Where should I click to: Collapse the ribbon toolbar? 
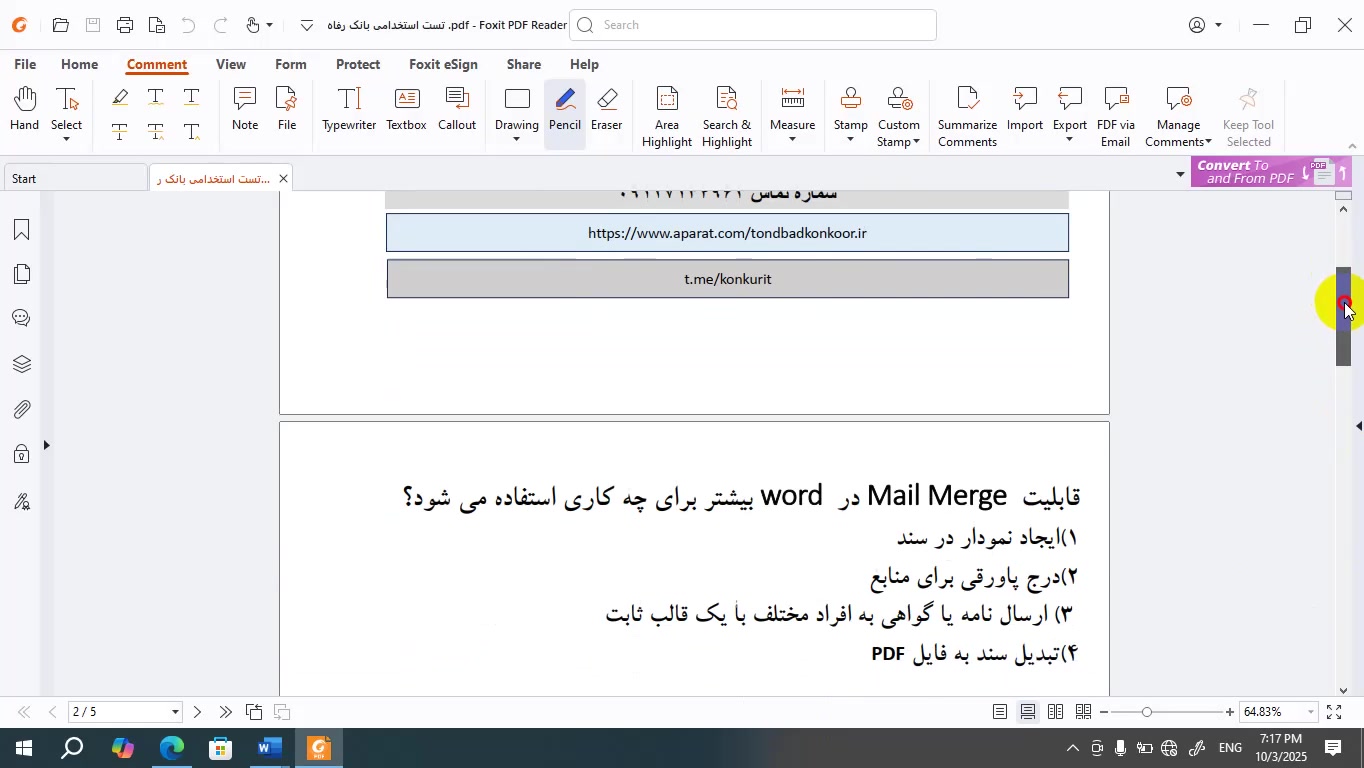(x=1353, y=146)
